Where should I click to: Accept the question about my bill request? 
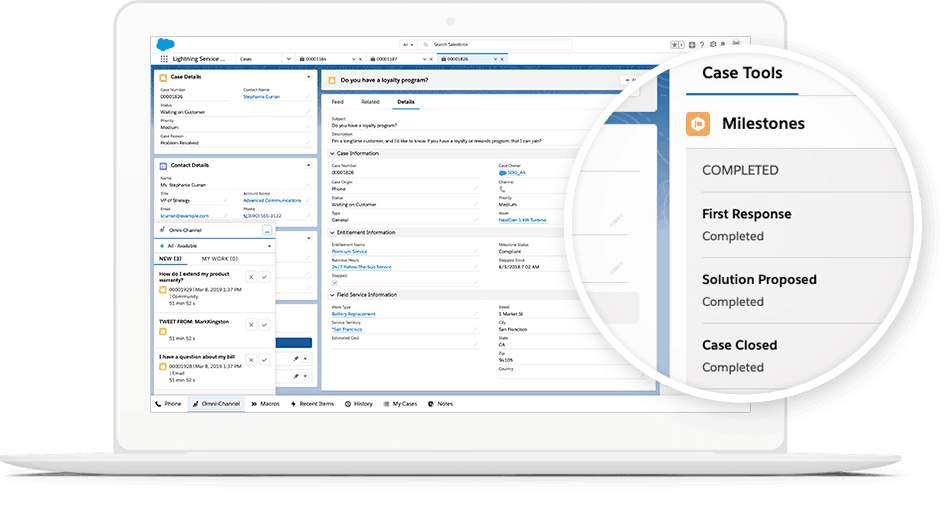click(x=265, y=360)
